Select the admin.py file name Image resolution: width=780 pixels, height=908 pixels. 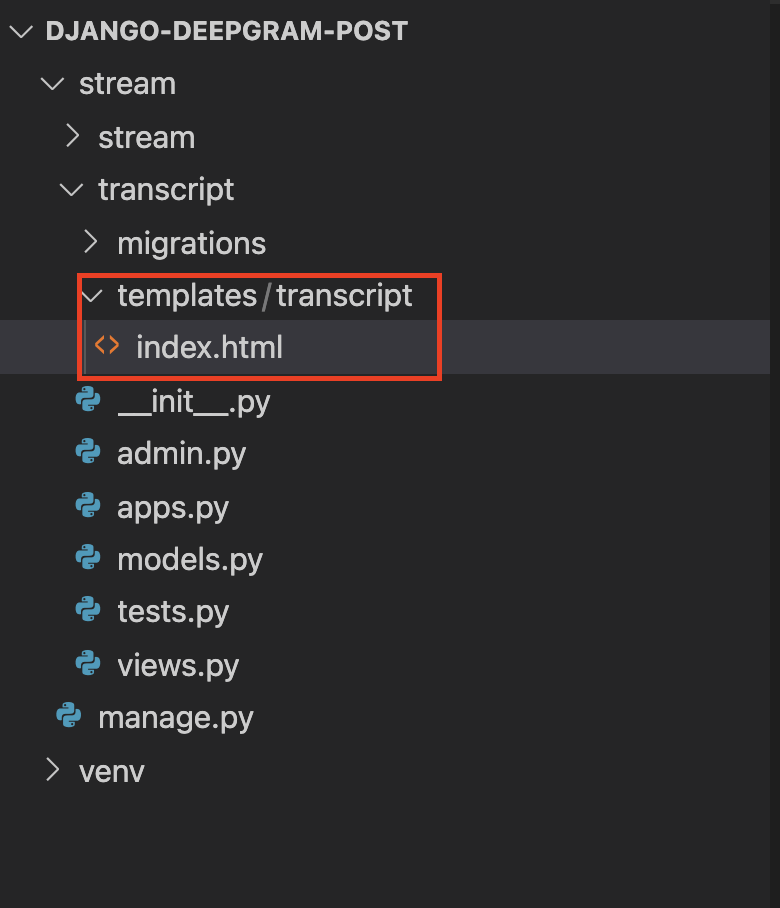point(181,454)
